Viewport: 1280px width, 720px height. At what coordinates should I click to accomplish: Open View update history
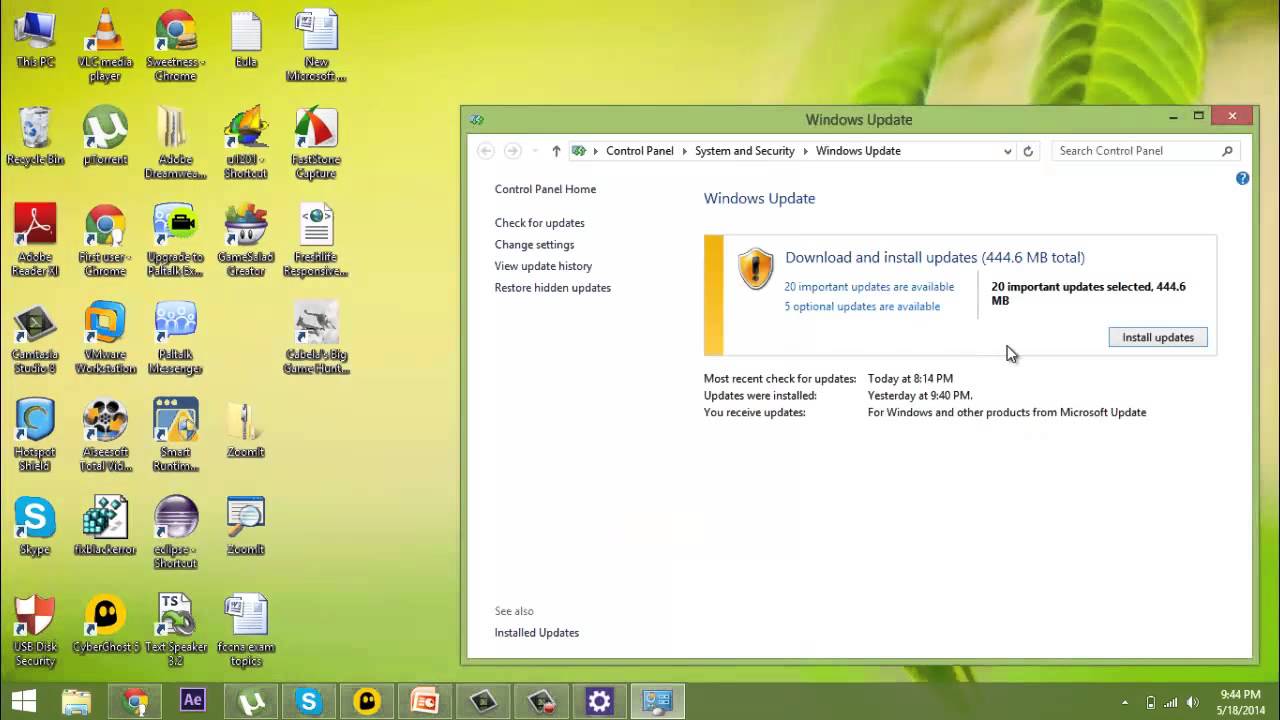click(x=543, y=266)
